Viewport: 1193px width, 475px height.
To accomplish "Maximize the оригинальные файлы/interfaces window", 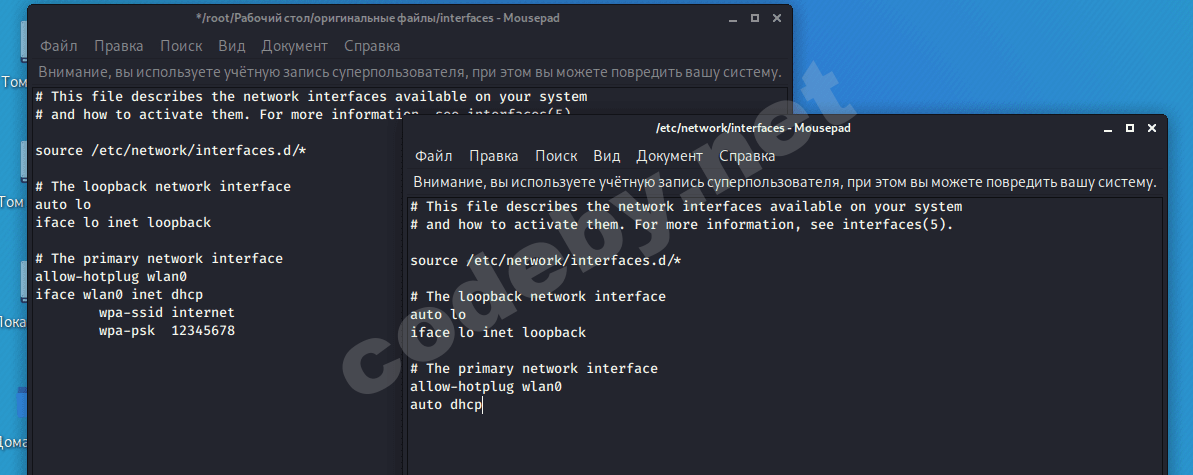I will tap(755, 18).
